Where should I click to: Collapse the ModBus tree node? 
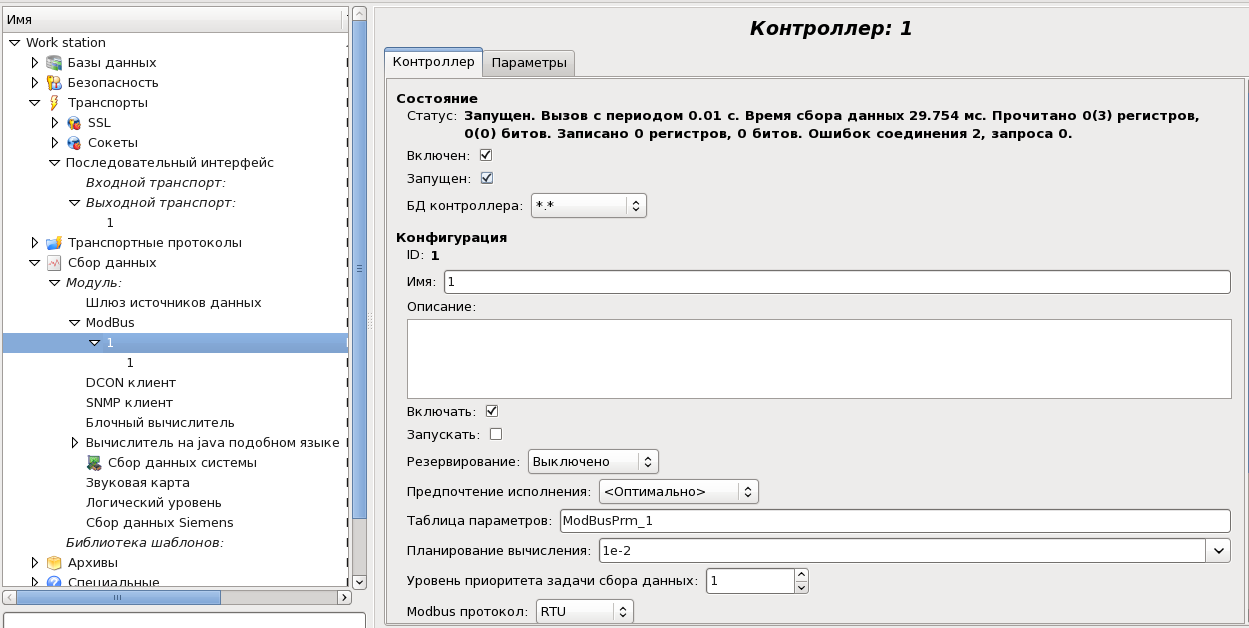(x=75, y=323)
